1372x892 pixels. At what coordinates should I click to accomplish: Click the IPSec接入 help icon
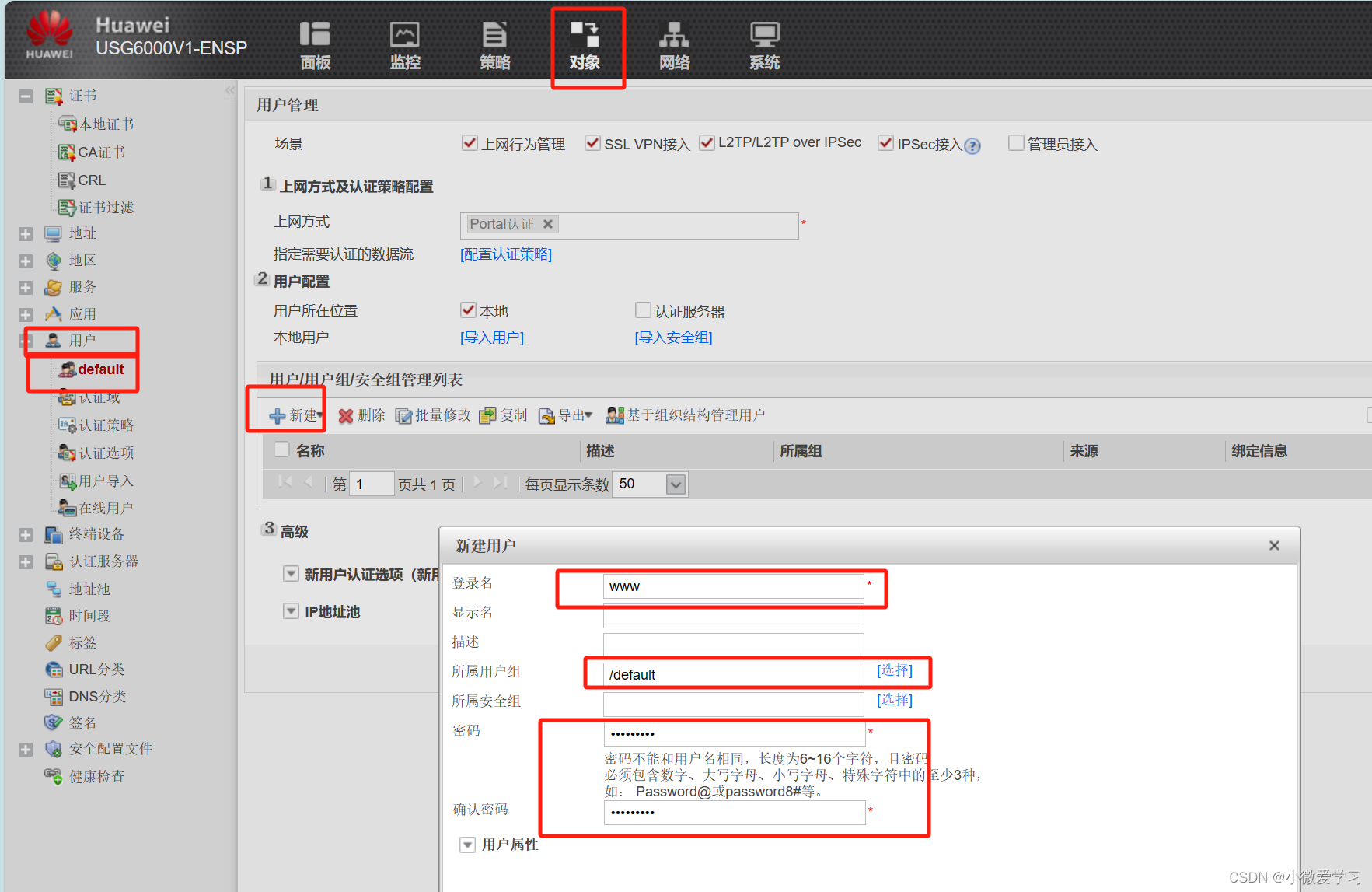pos(972,145)
